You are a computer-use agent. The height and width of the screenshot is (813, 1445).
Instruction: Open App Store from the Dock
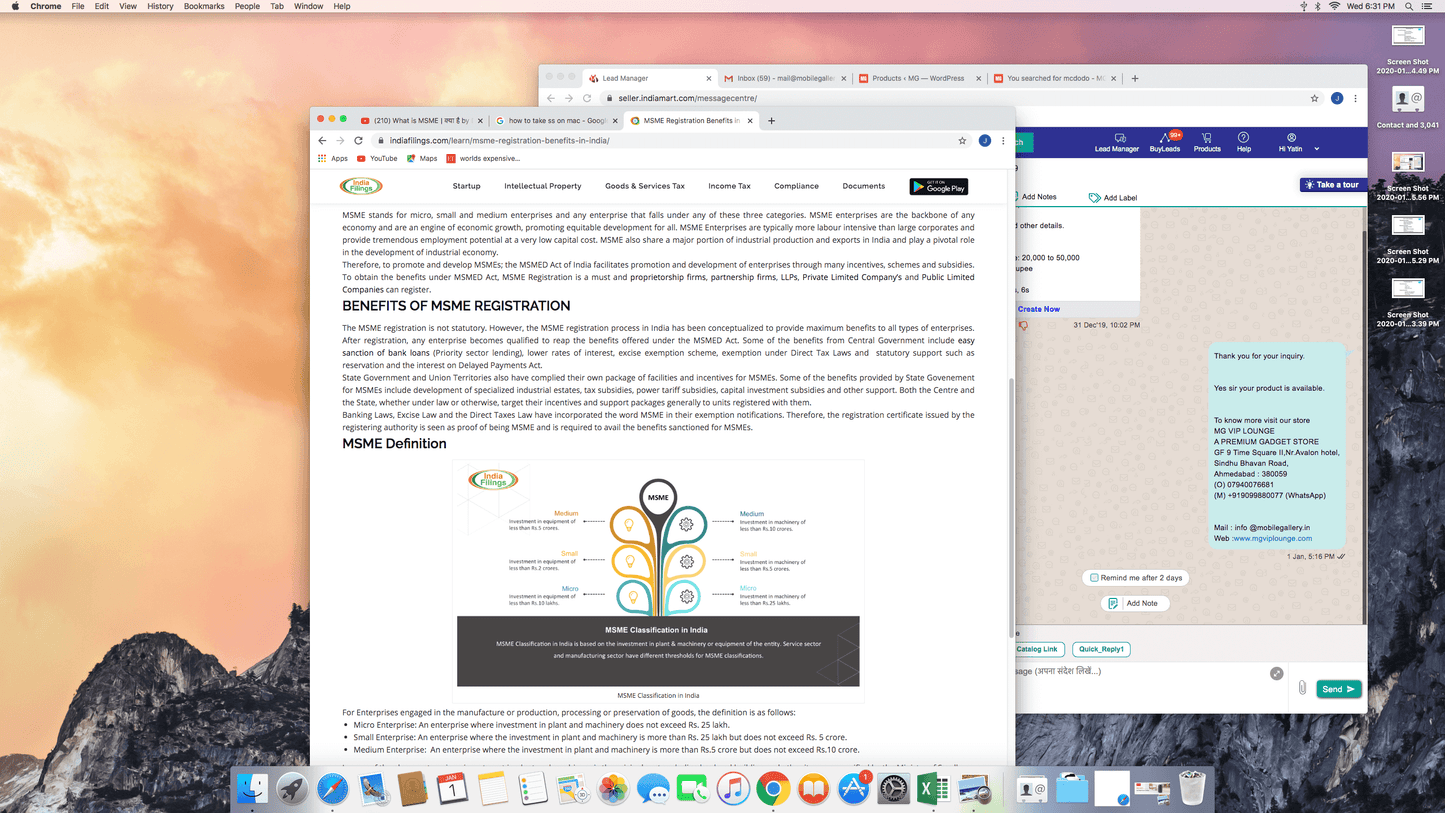coord(853,789)
